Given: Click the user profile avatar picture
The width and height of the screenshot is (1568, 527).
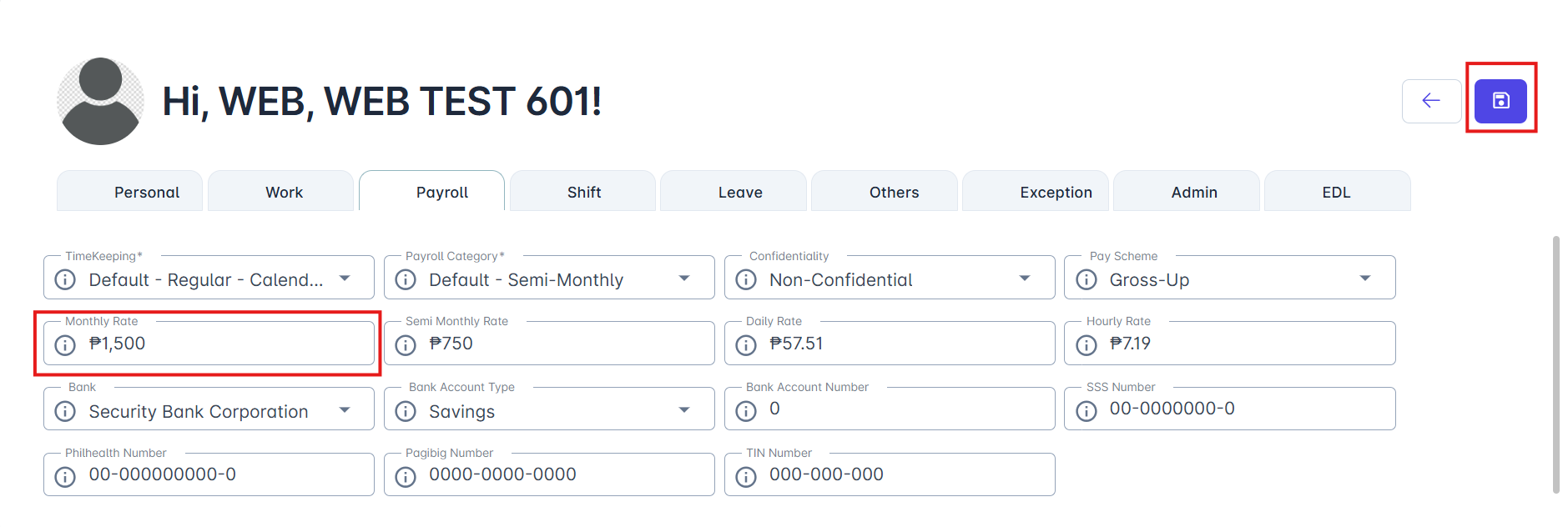Looking at the screenshot, I should pyautogui.click(x=101, y=101).
